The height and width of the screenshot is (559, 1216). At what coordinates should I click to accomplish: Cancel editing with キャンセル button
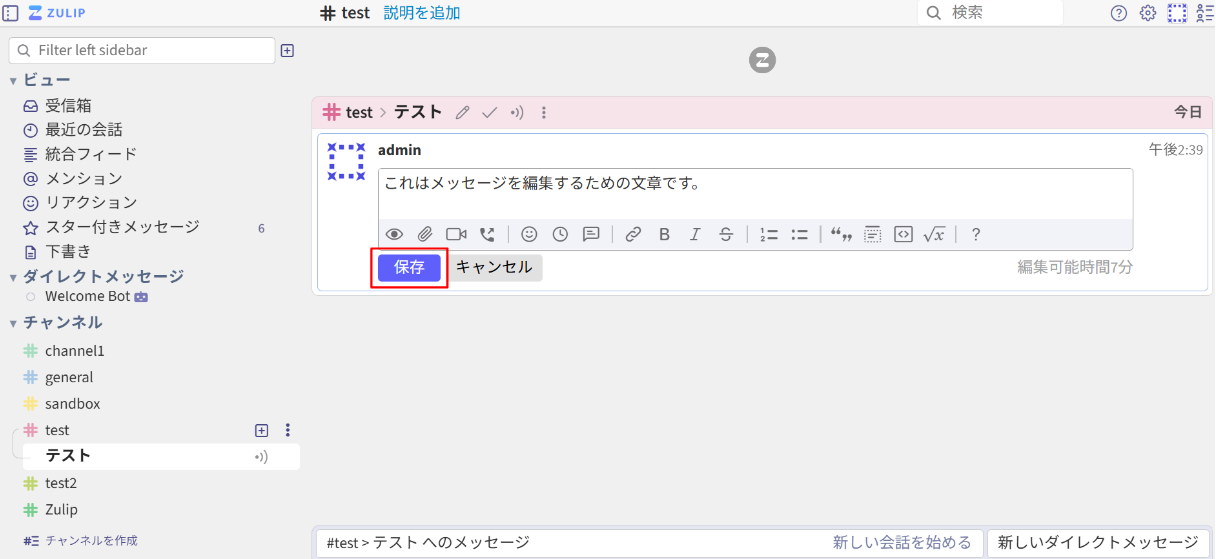[x=494, y=267]
